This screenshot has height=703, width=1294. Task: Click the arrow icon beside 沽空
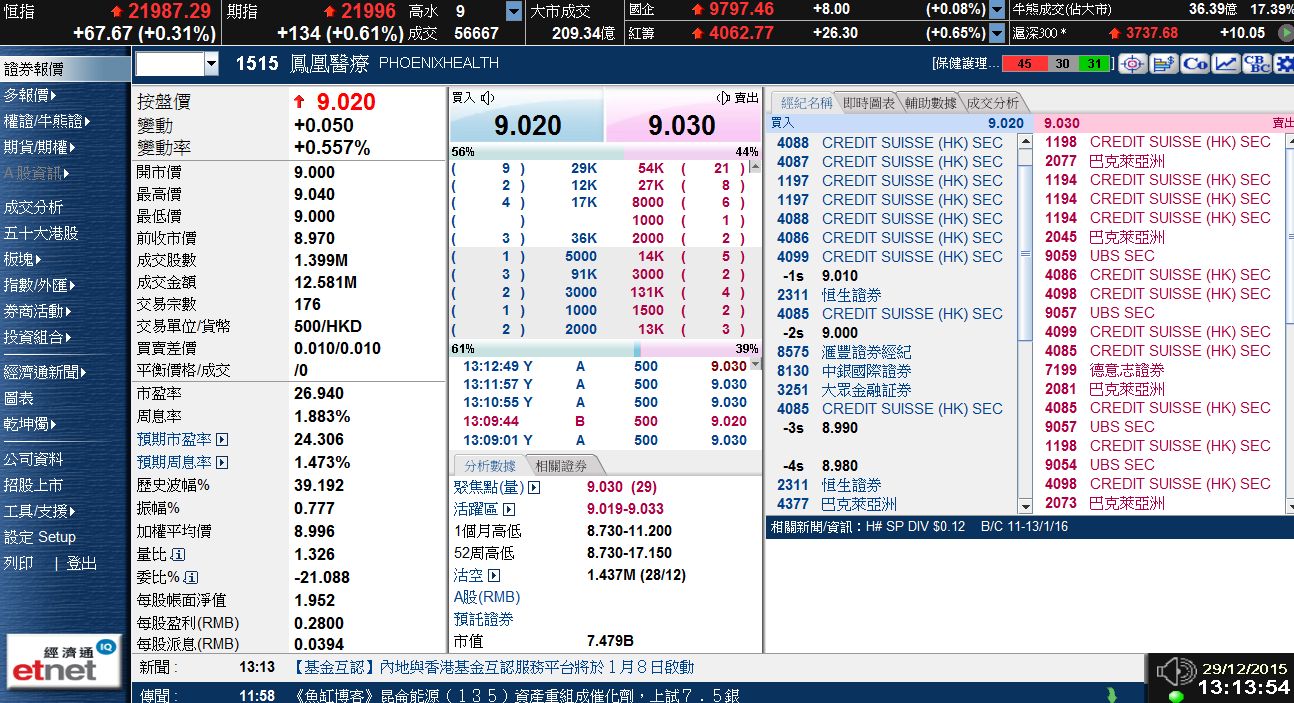tap(493, 576)
